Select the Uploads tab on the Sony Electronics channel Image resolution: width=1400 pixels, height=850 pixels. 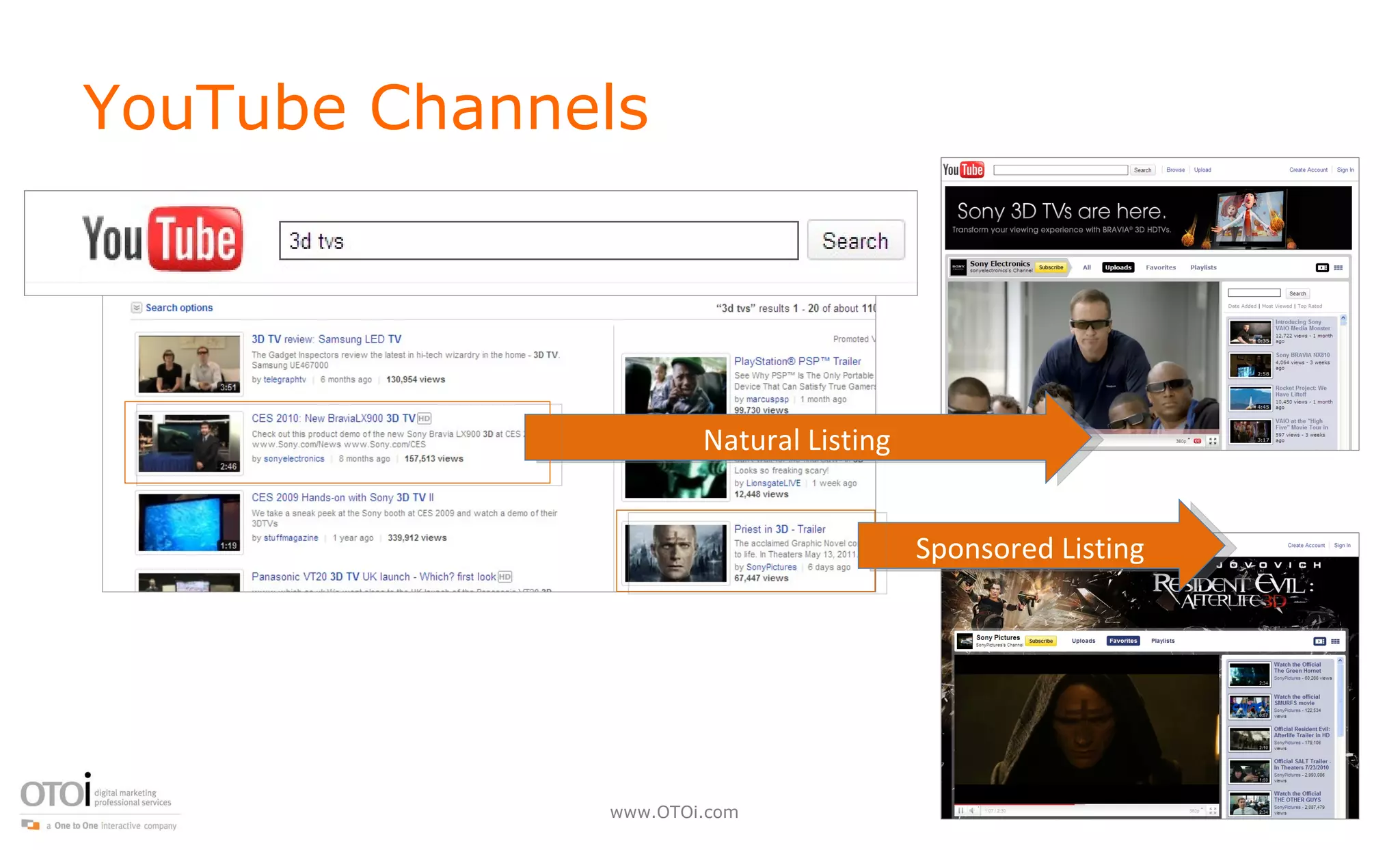click(1118, 267)
